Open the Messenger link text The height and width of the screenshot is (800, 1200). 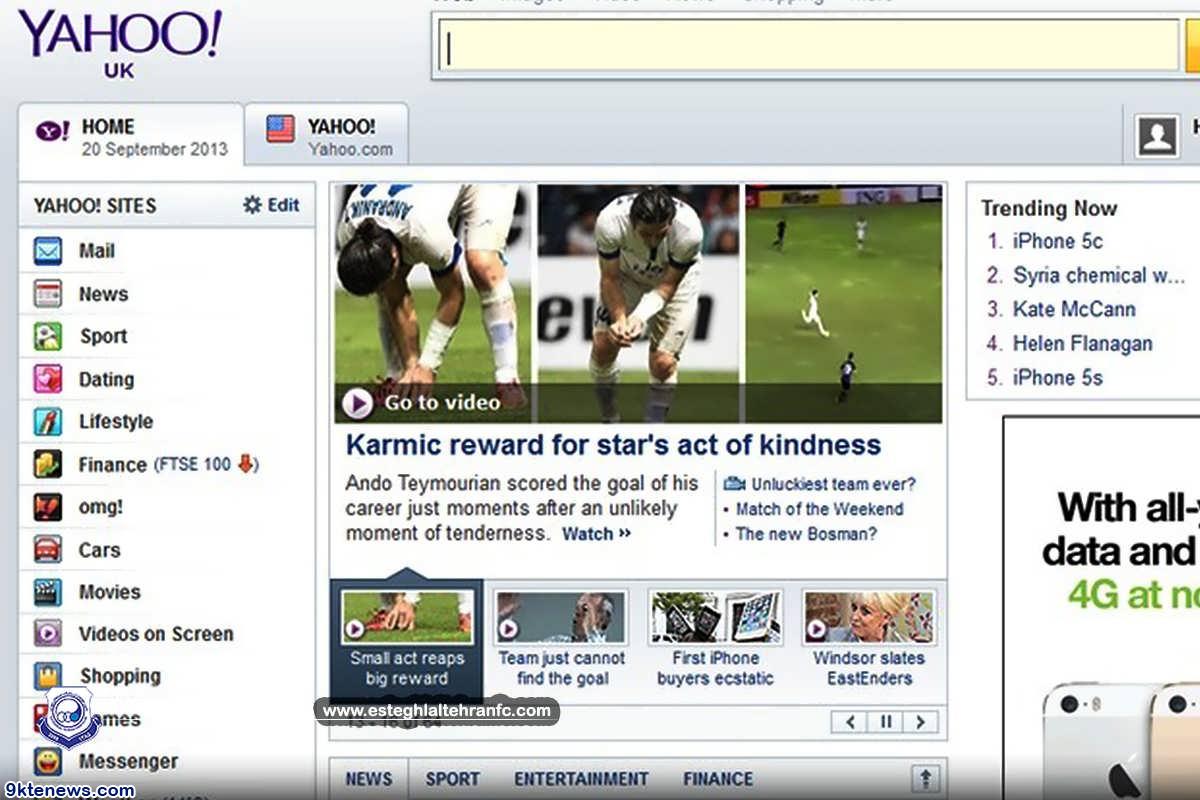click(x=128, y=761)
